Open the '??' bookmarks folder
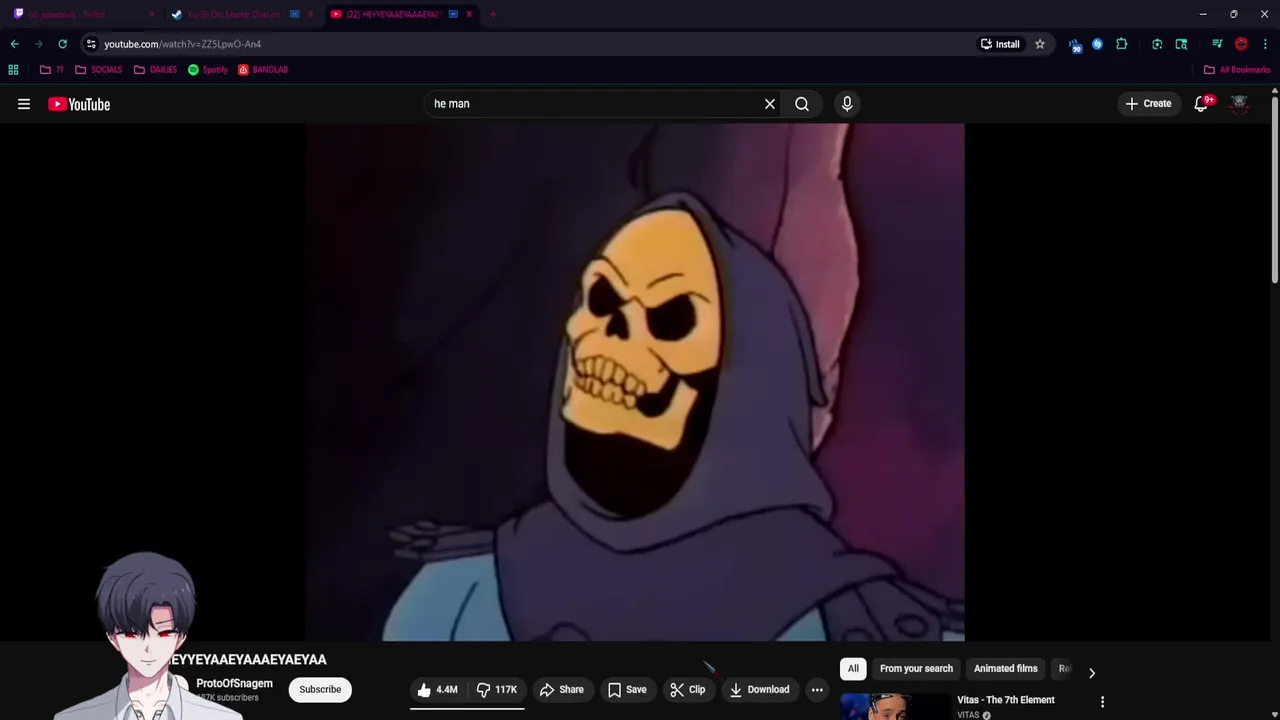 pyautogui.click(x=51, y=70)
